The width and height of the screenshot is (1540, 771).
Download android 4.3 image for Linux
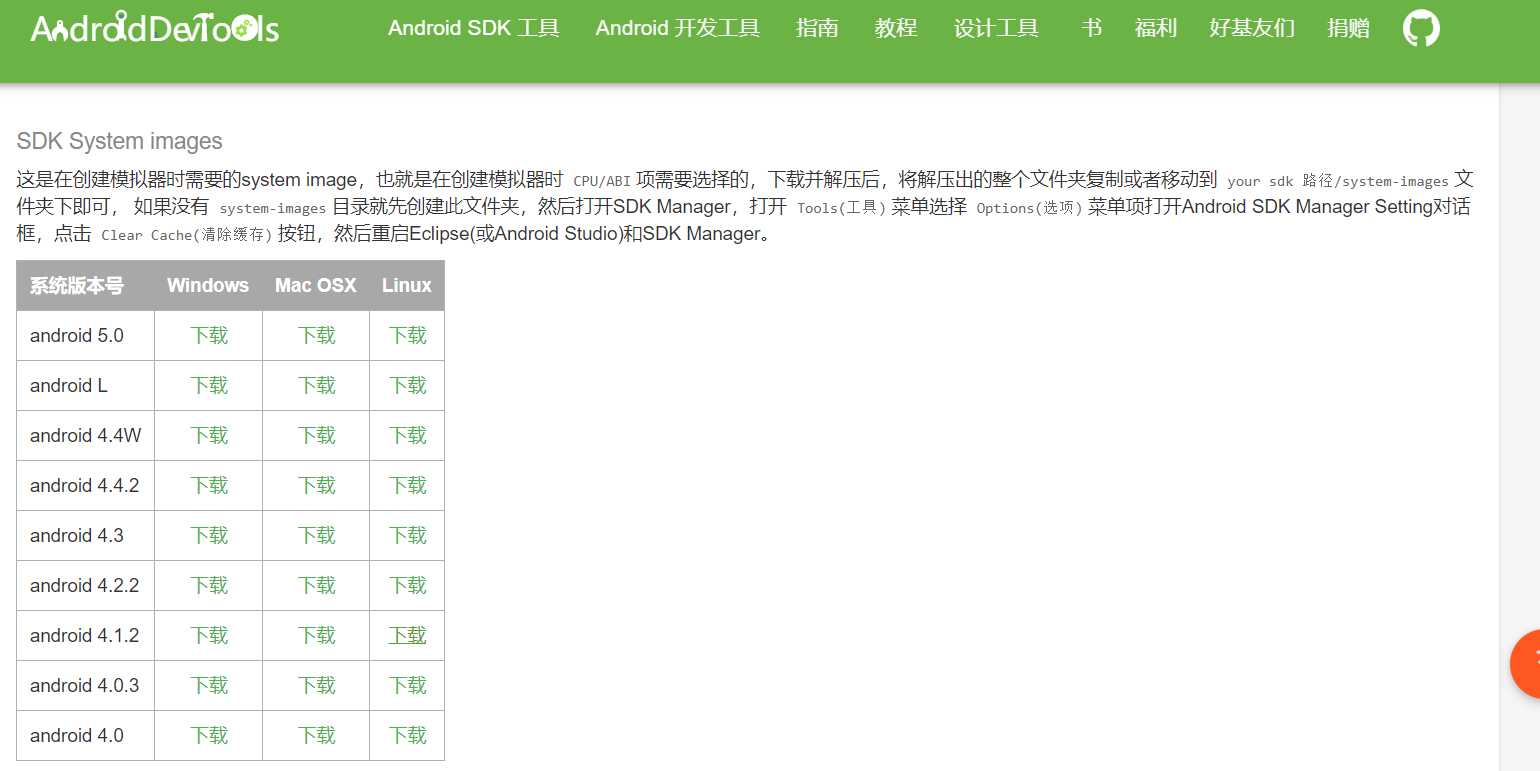point(407,535)
